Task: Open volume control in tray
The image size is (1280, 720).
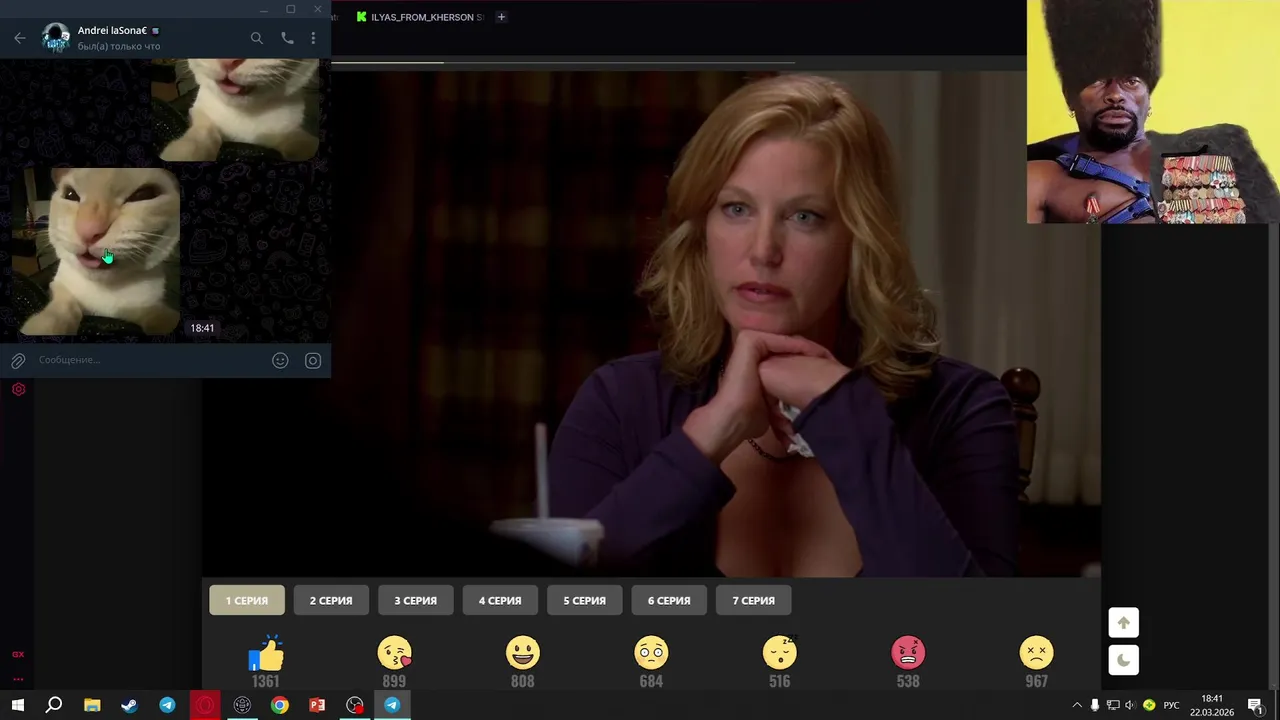Action: coord(1131,705)
